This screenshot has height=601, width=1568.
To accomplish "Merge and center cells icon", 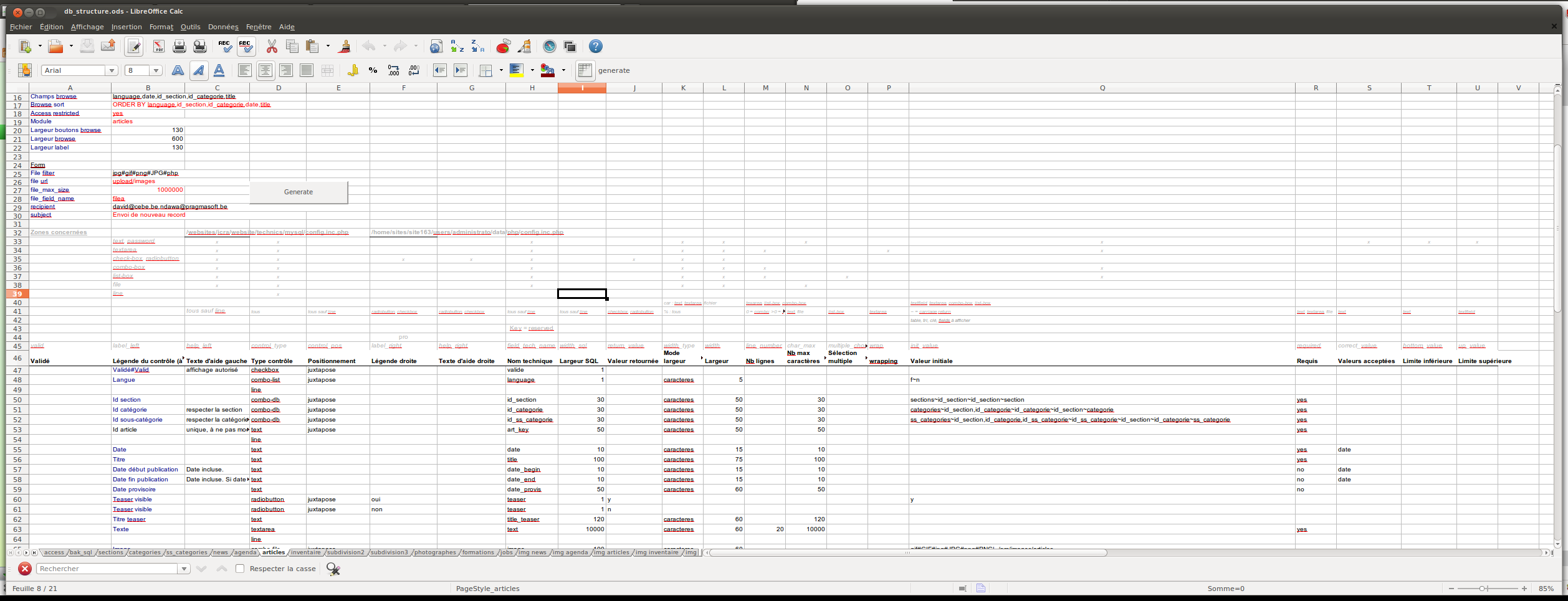I will (x=327, y=70).
